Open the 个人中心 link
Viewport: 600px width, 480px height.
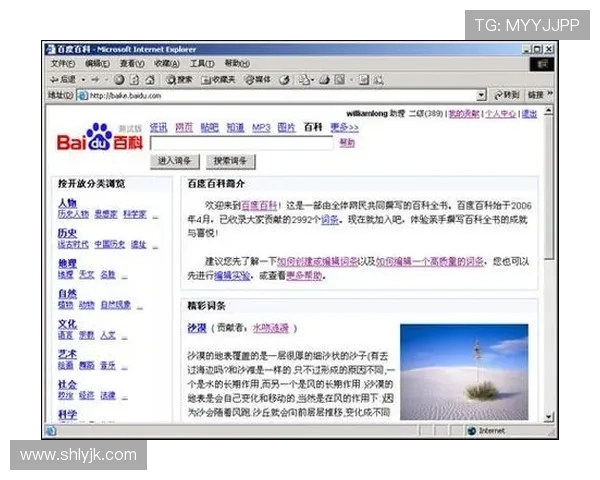click(501, 114)
